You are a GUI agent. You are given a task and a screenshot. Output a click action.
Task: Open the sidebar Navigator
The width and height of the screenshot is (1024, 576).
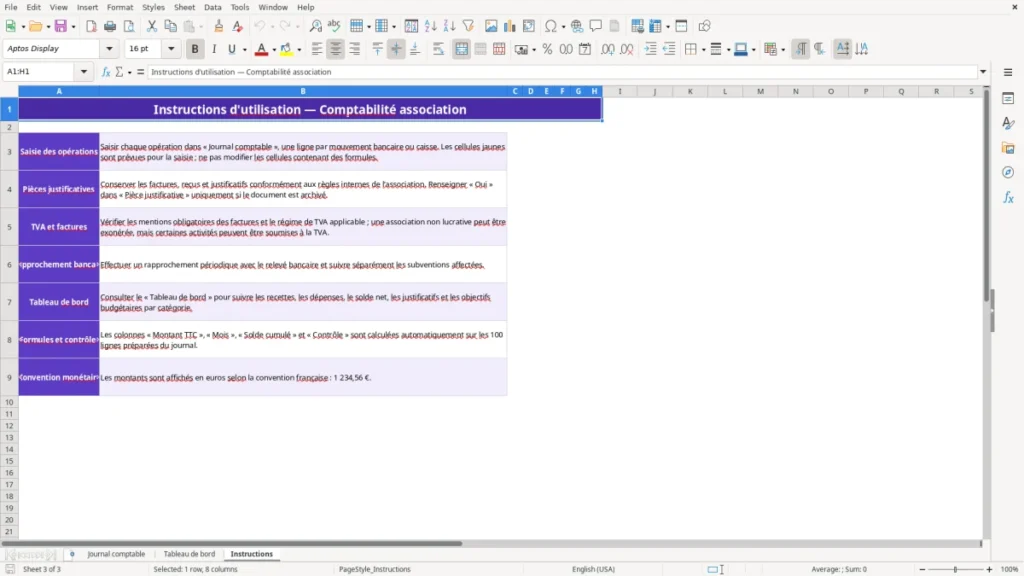pyautogui.click(x=1008, y=172)
